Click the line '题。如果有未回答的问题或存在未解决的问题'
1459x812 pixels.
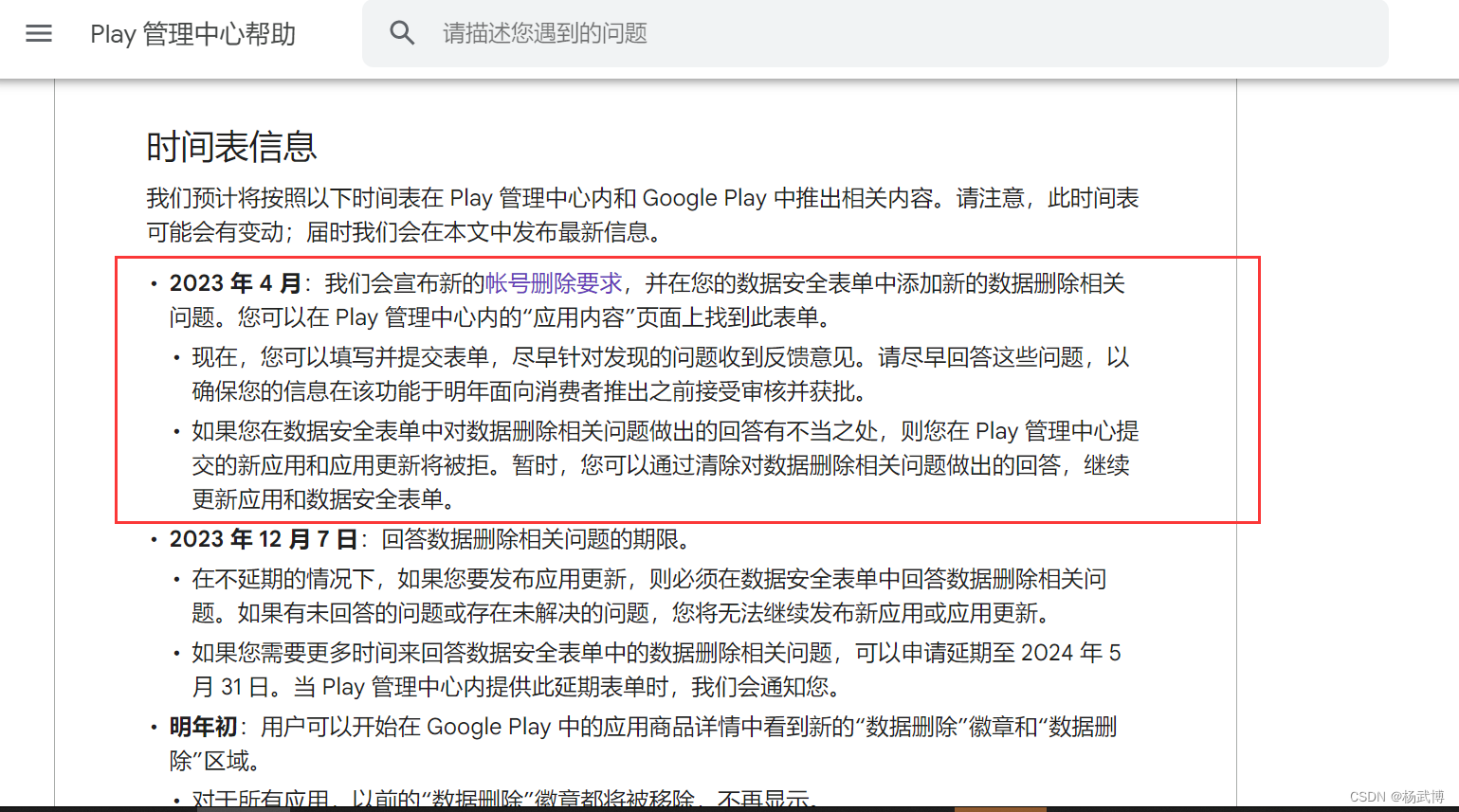[x=624, y=613]
